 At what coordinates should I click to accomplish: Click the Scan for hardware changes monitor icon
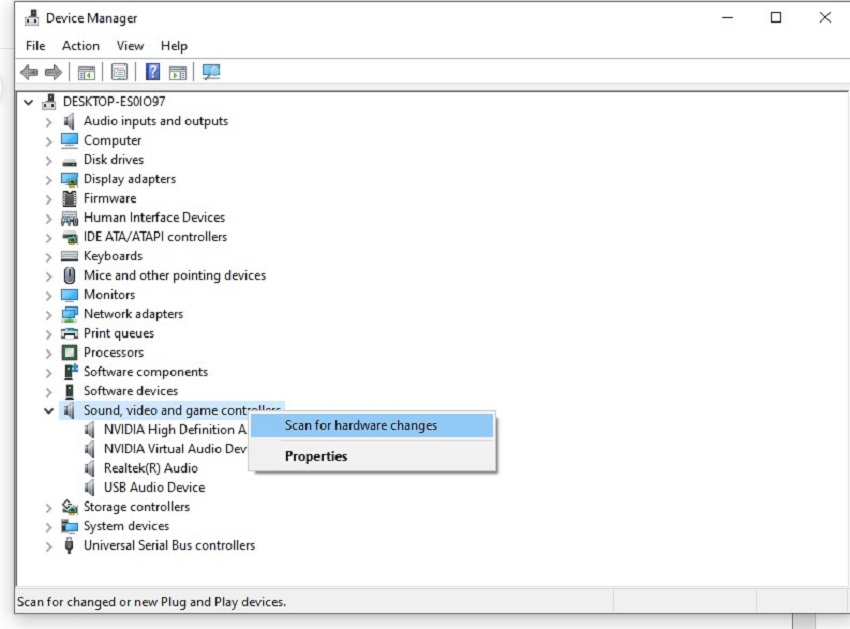coord(211,72)
